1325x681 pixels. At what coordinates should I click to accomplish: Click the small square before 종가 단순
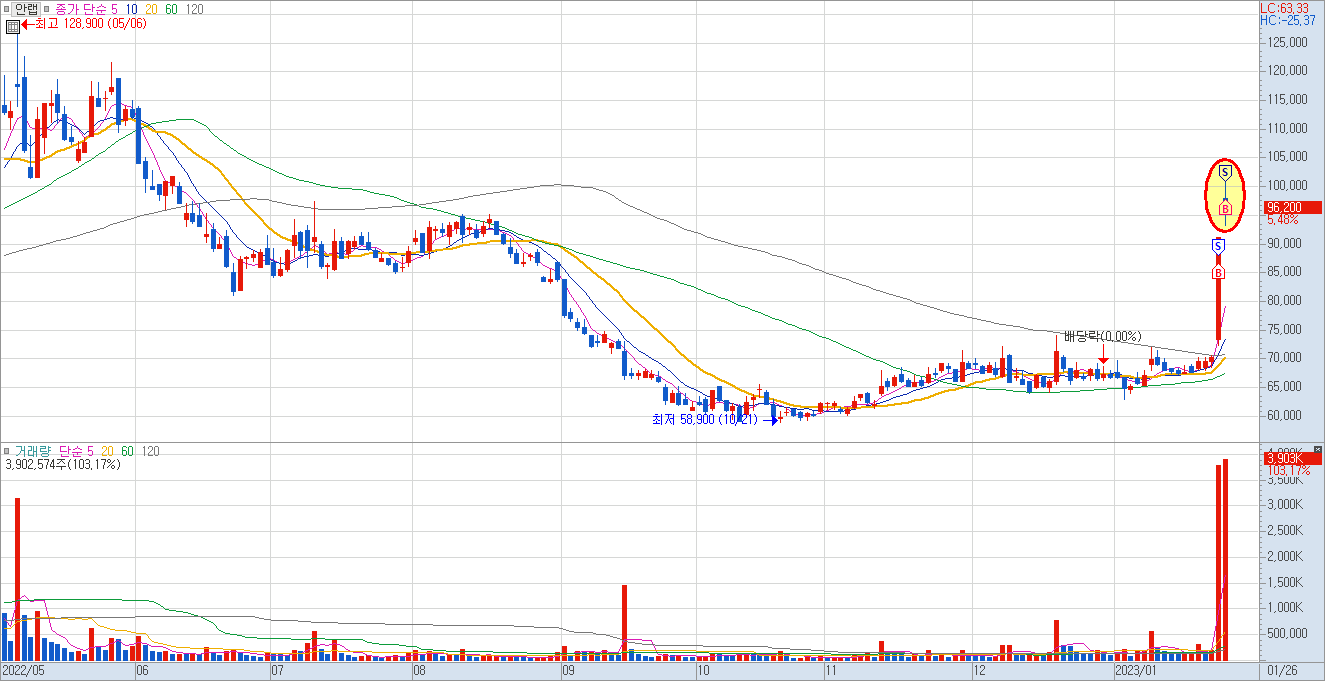(47, 9)
